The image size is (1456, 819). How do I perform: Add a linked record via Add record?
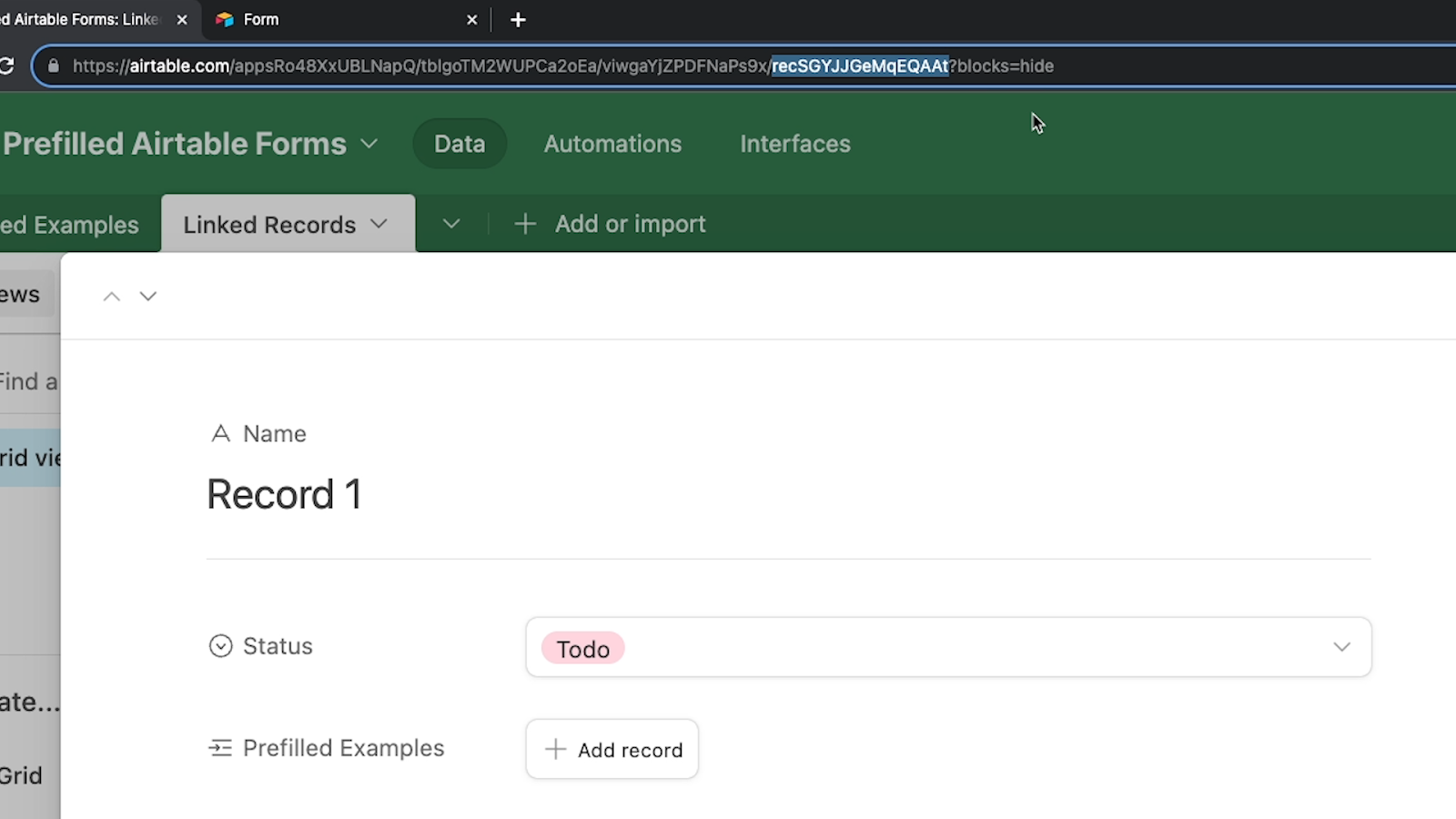click(612, 750)
